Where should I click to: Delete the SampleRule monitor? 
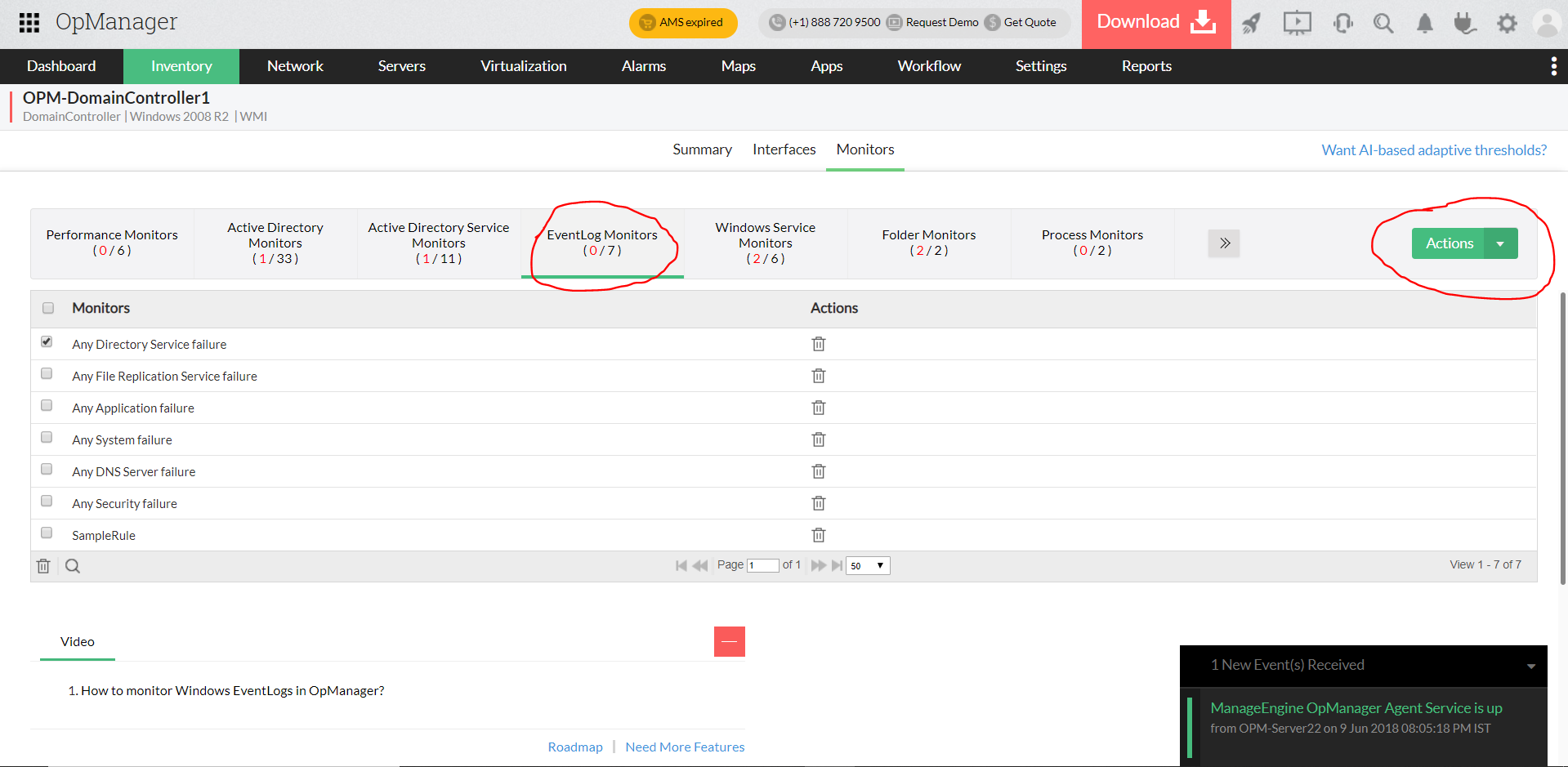[819, 535]
